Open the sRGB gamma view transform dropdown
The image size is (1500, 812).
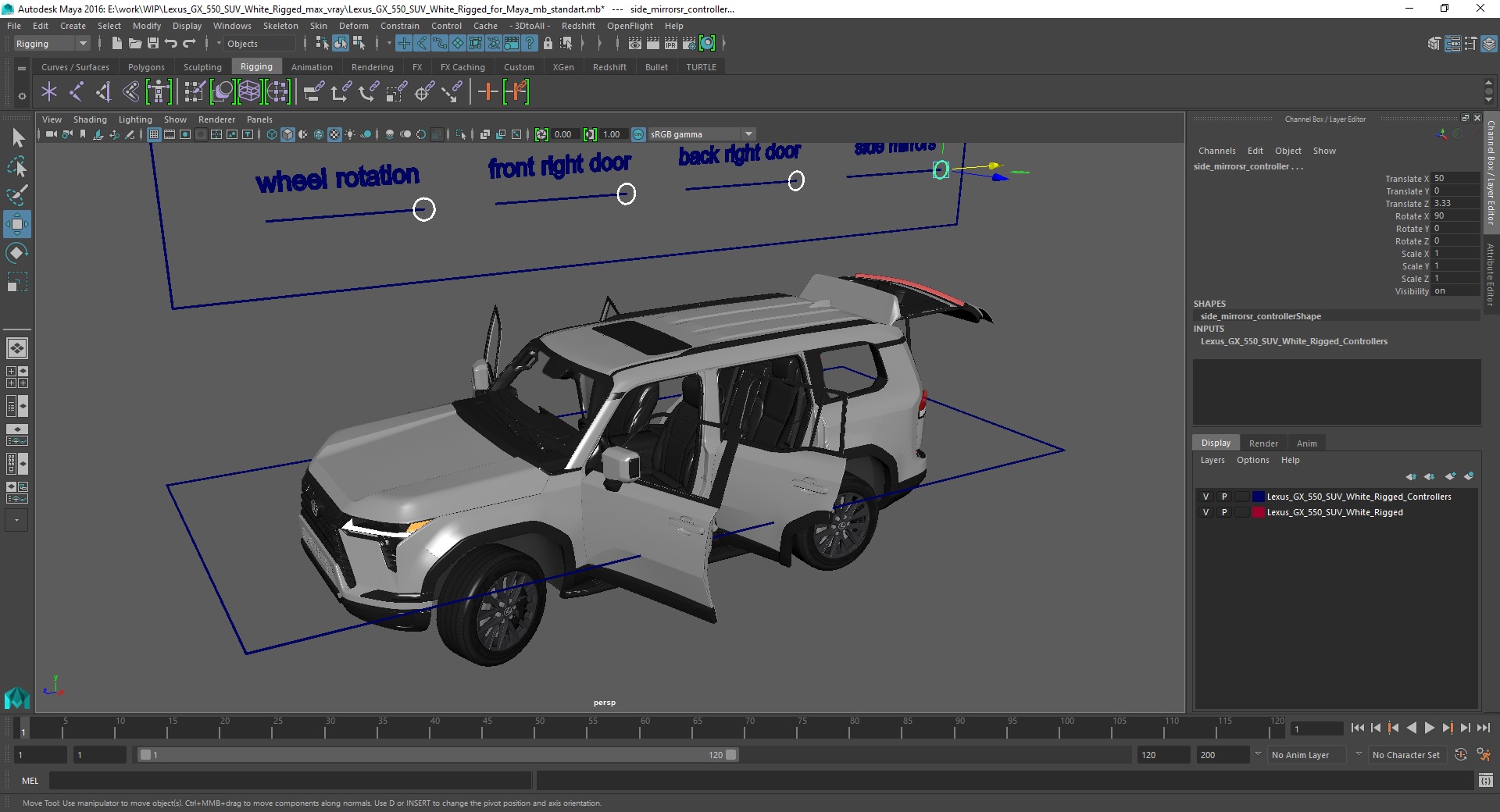[702, 134]
